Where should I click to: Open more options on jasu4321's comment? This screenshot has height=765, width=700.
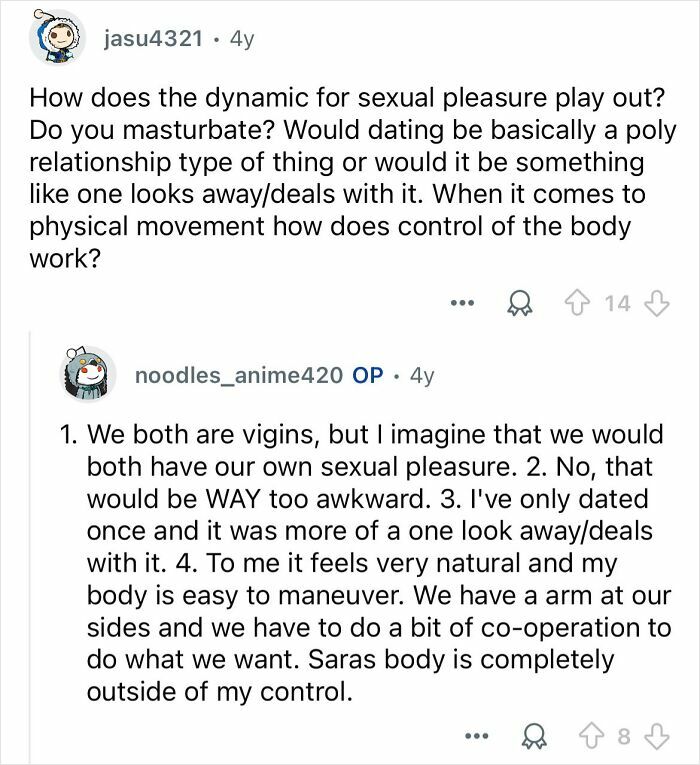[x=462, y=303]
